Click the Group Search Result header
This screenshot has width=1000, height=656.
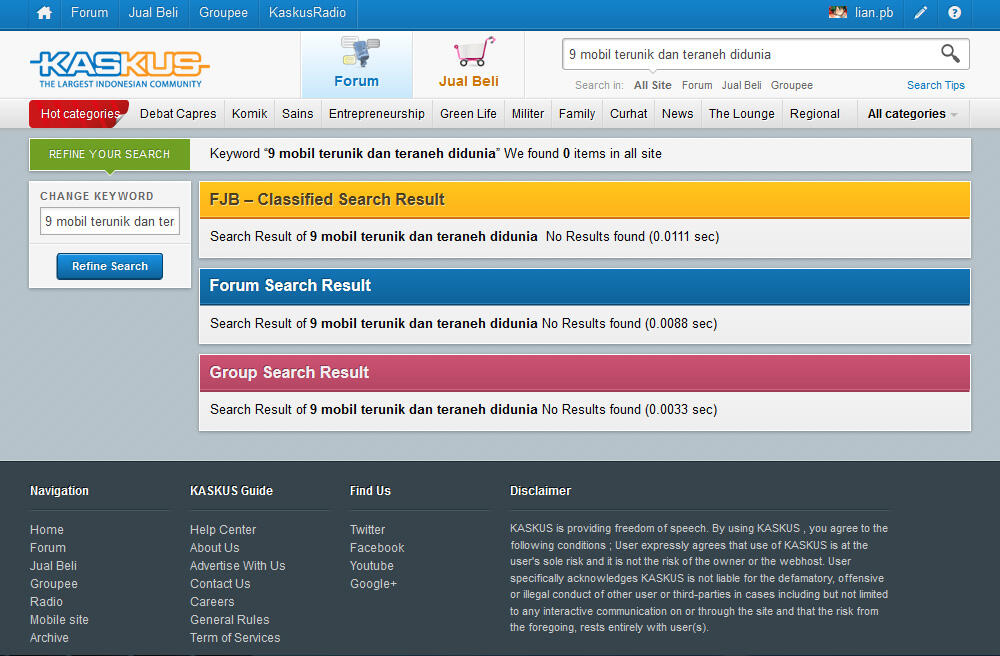click(585, 373)
